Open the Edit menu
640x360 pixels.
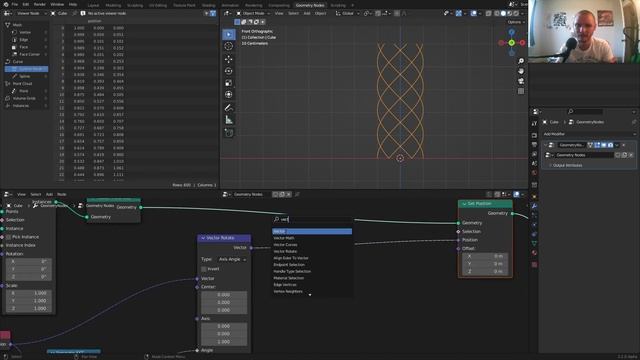[x=26, y=4]
